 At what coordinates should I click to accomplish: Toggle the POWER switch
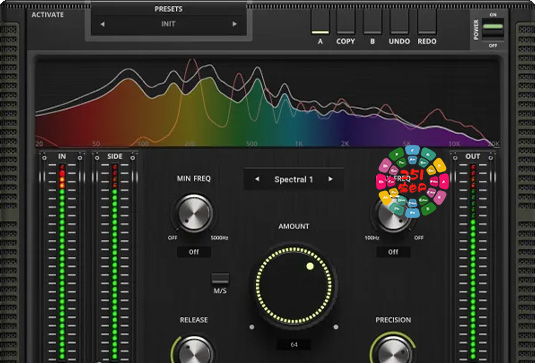point(493,30)
